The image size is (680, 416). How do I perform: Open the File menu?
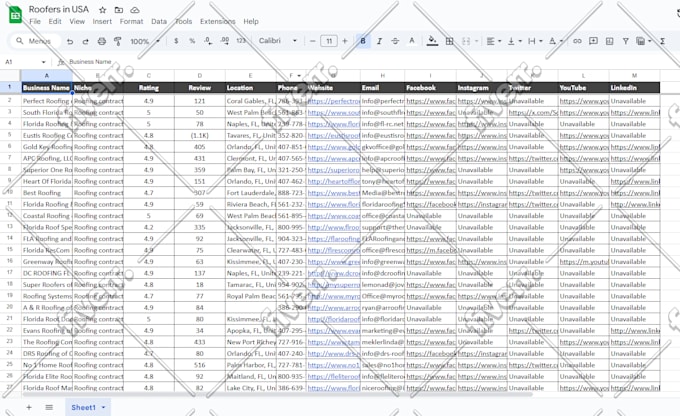[x=35, y=21]
